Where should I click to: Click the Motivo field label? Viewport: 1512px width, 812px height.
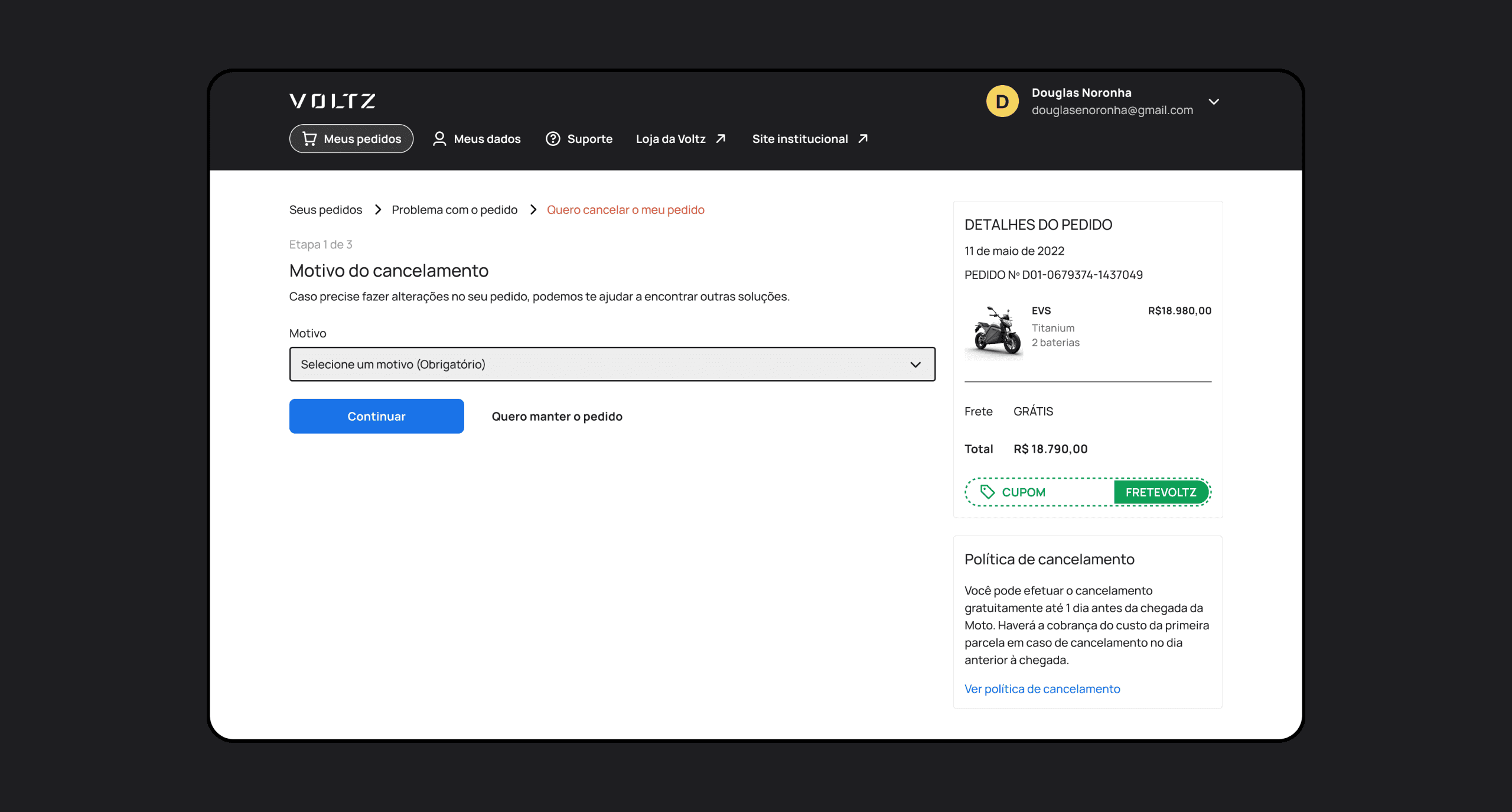pos(308,333)
